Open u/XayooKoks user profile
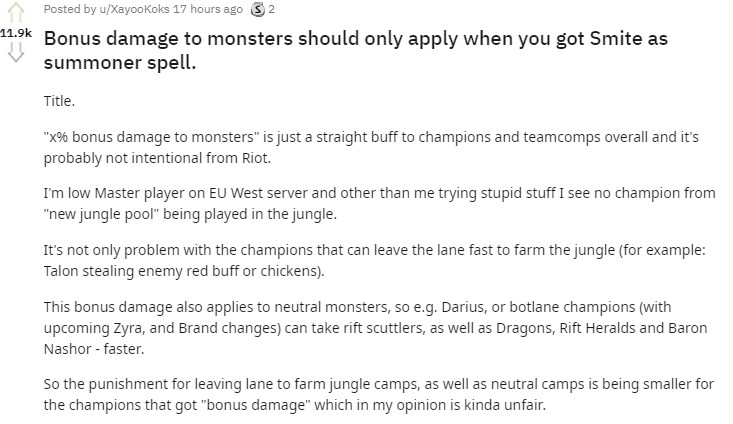The width and height of the screenshot is (733, 424). click(131, 10)
